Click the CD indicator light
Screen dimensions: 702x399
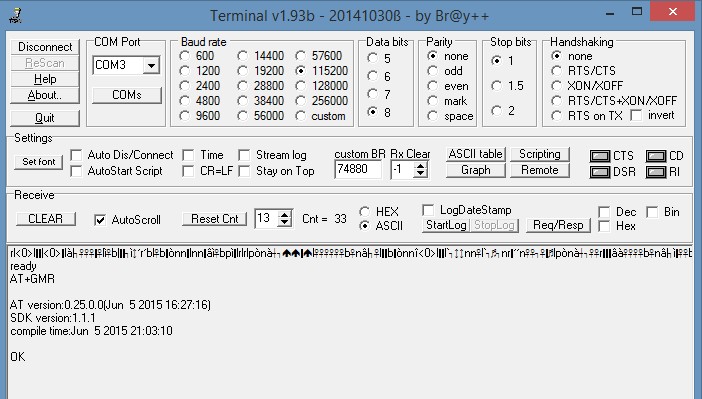point(656,156)
